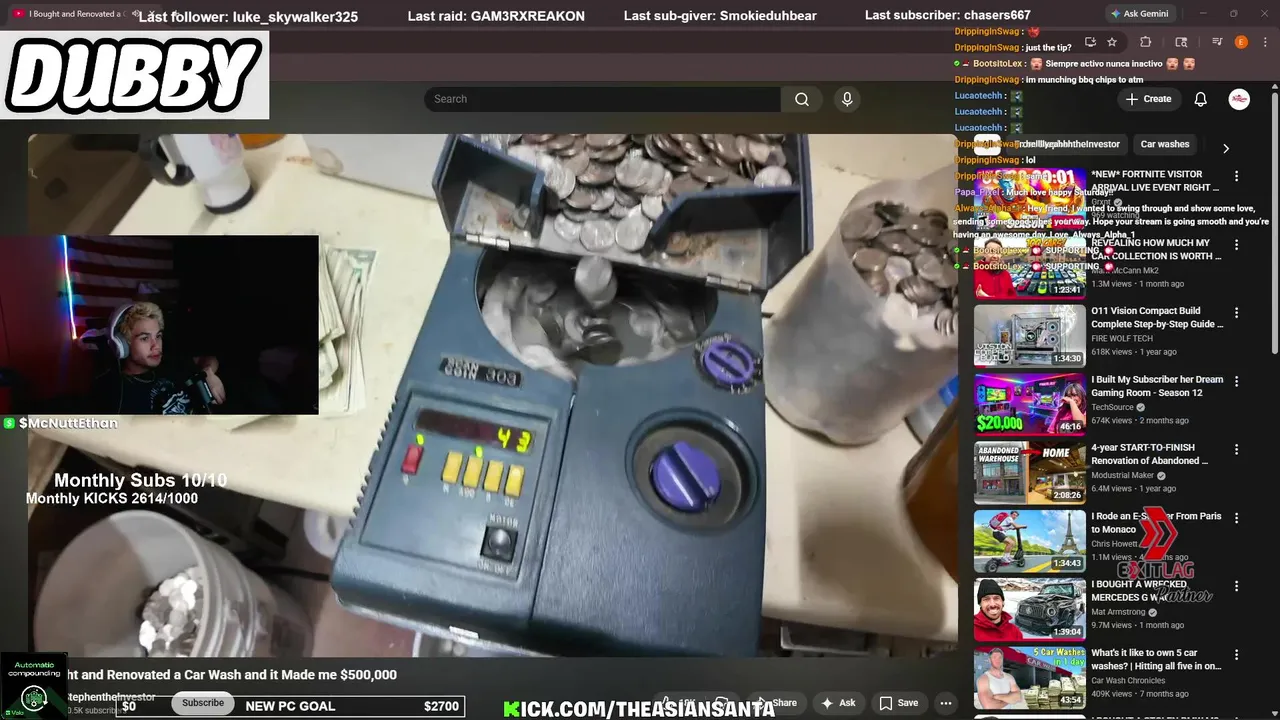The image size is (1280, 720).
Task: Open the browser tab search side panel icon
Action: pyautogui.click(x=1181, y=42)
